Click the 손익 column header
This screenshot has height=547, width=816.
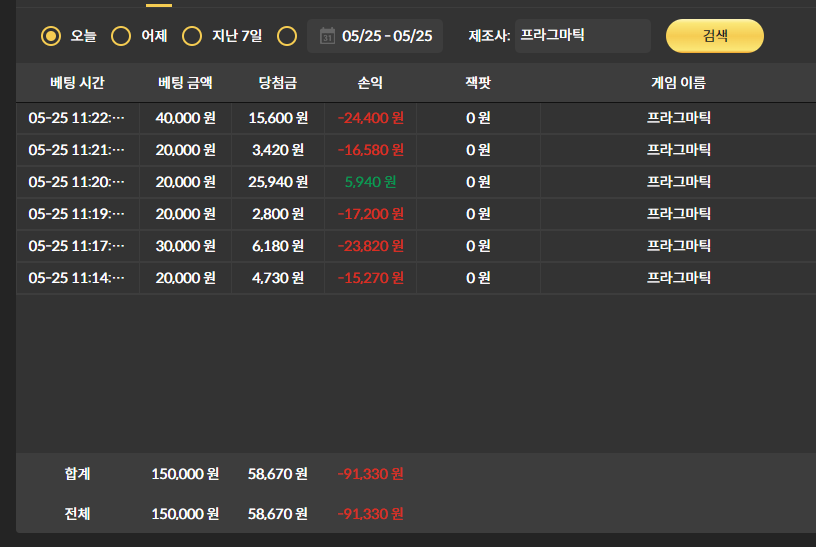(370, 83)
